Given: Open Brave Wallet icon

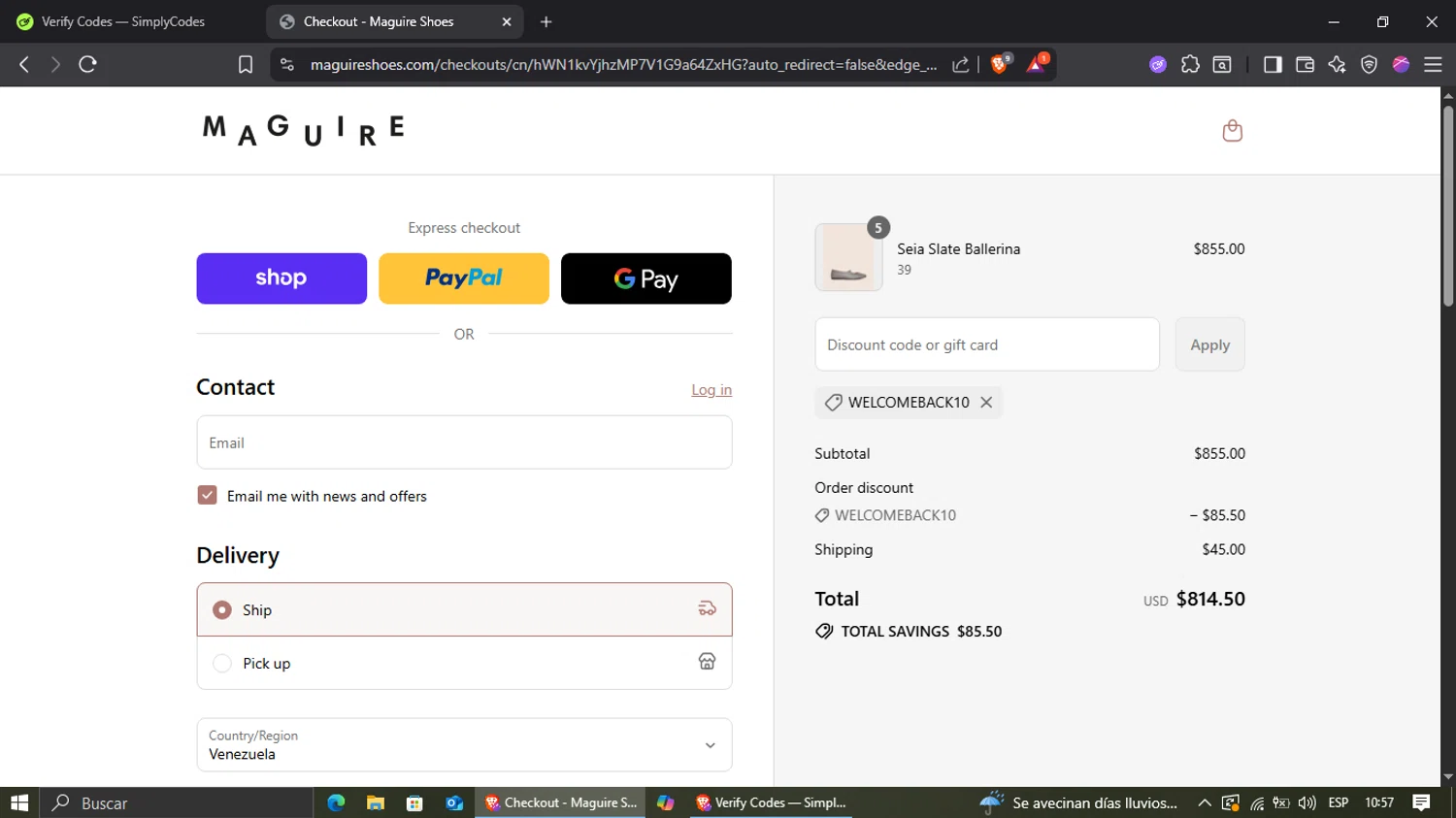Looking at the screenshot, I should coord(1305,64).
